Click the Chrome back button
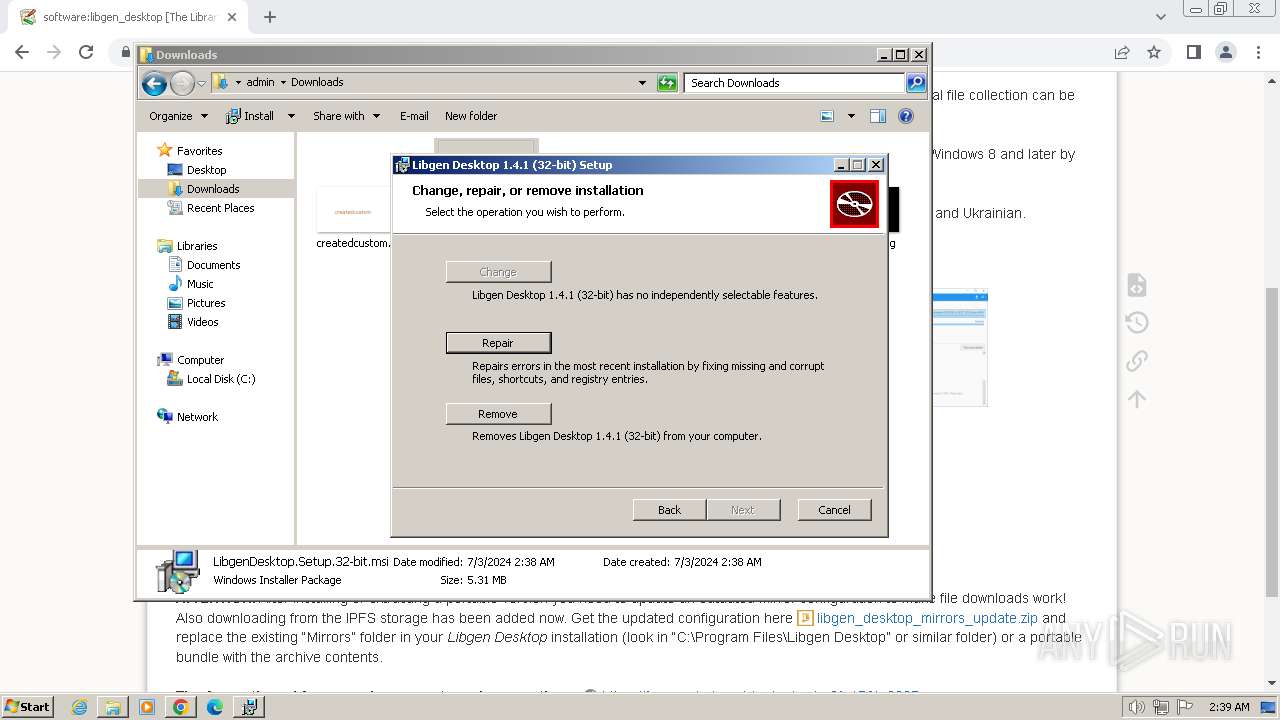This screenshot has height=720, width=1280. tap(22, 52)
